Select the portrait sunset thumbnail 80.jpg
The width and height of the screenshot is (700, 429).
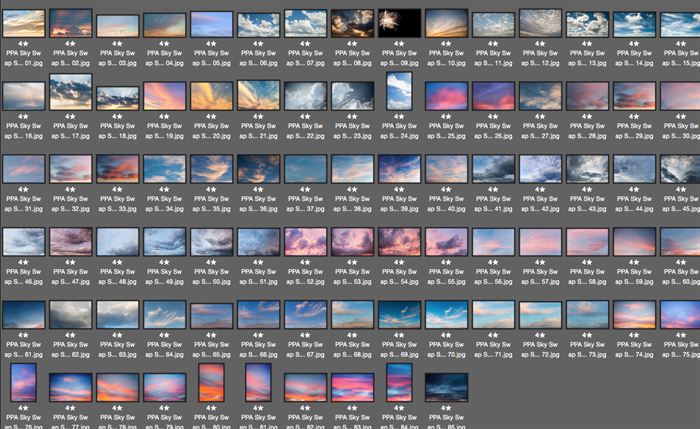click(x=211, y=383)
